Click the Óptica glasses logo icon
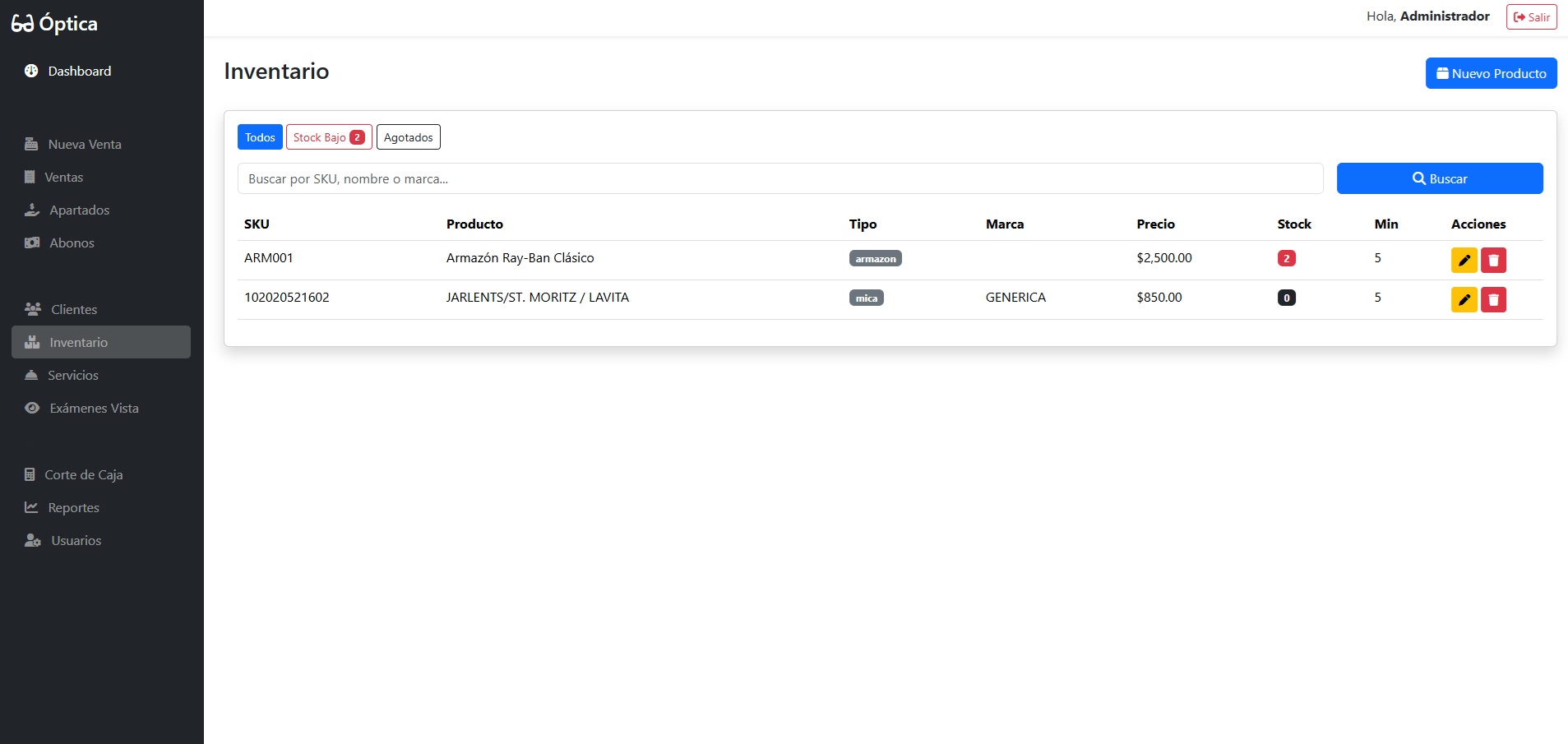This screenshot has width=1568, height=744. point(23,24)
